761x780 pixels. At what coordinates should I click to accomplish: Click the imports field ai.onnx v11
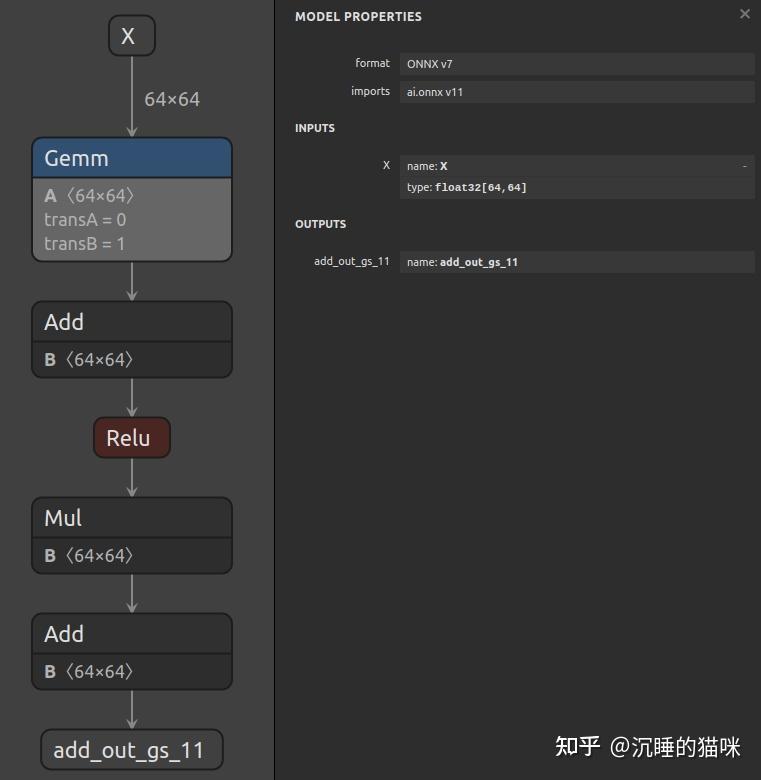pyautogui.click(x=577, y=92)
